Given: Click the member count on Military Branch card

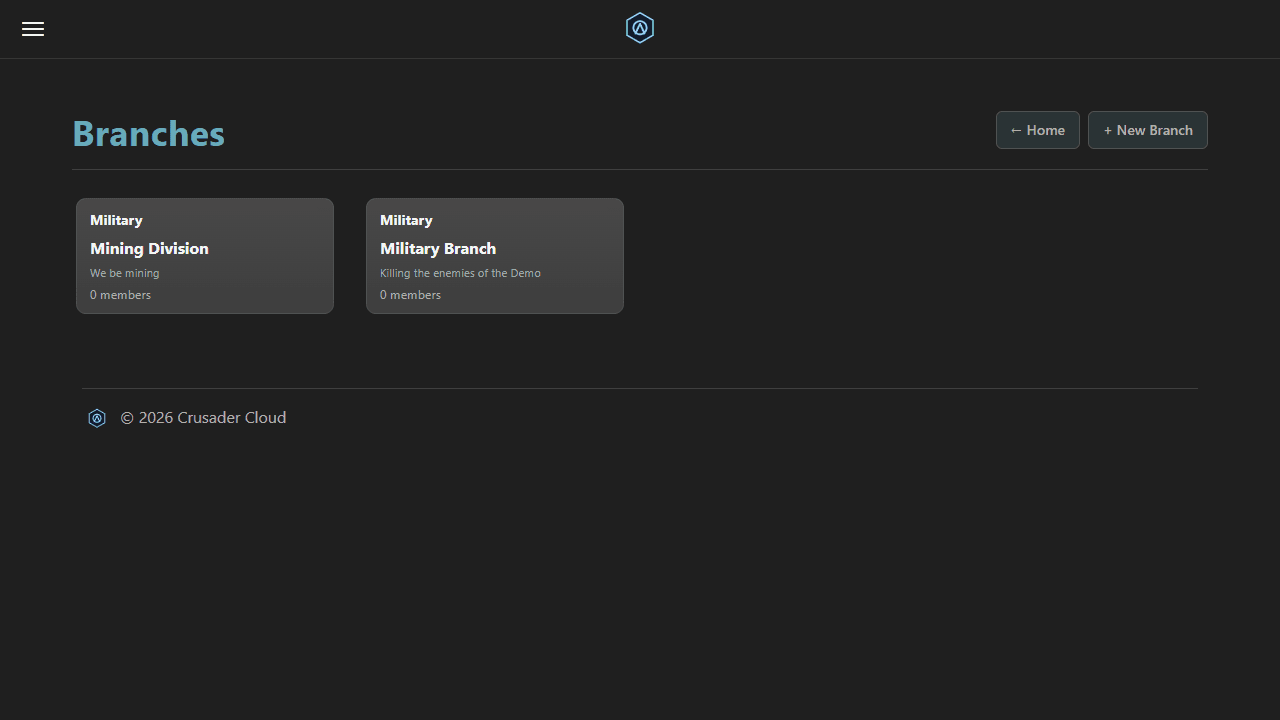Looking at the screenshot, I should tap(410, 295).
